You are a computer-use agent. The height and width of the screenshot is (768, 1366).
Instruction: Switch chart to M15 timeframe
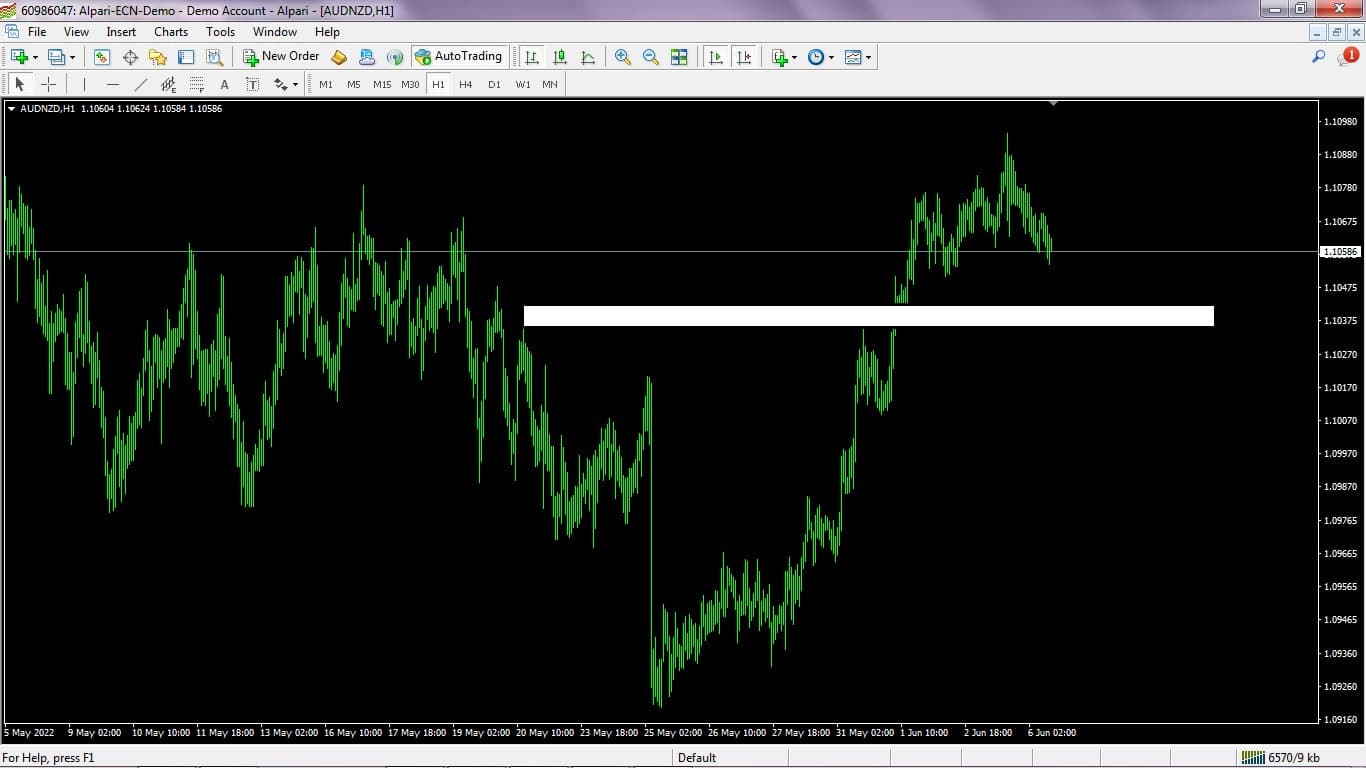tap(382, 84)
